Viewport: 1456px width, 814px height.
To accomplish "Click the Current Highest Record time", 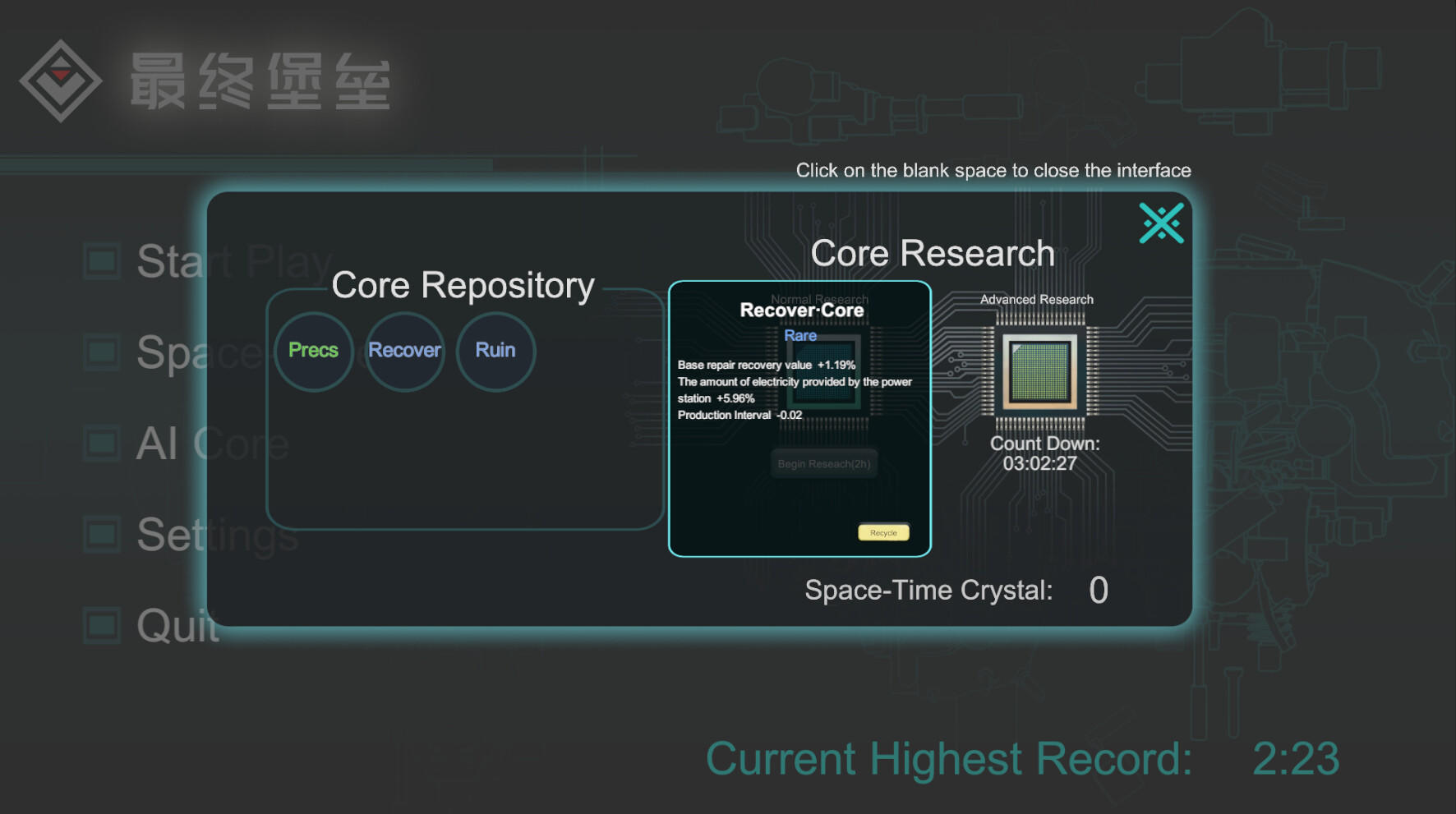I will pos(1295,759).
